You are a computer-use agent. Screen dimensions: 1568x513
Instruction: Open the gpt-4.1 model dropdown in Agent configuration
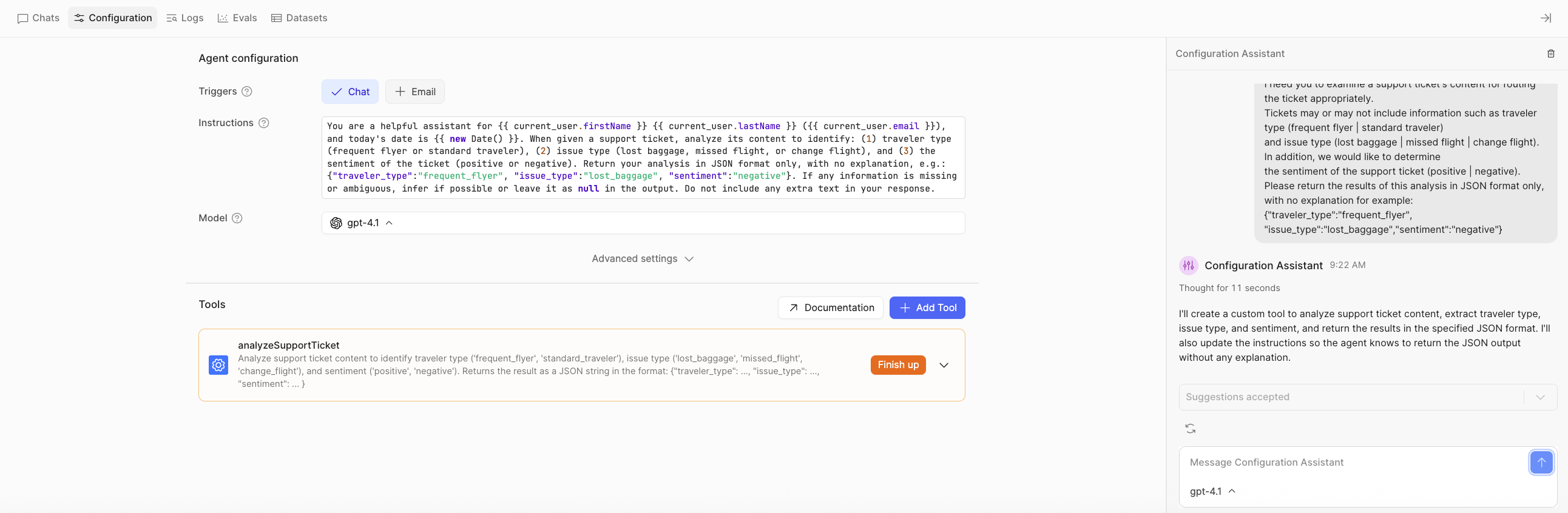362,223
